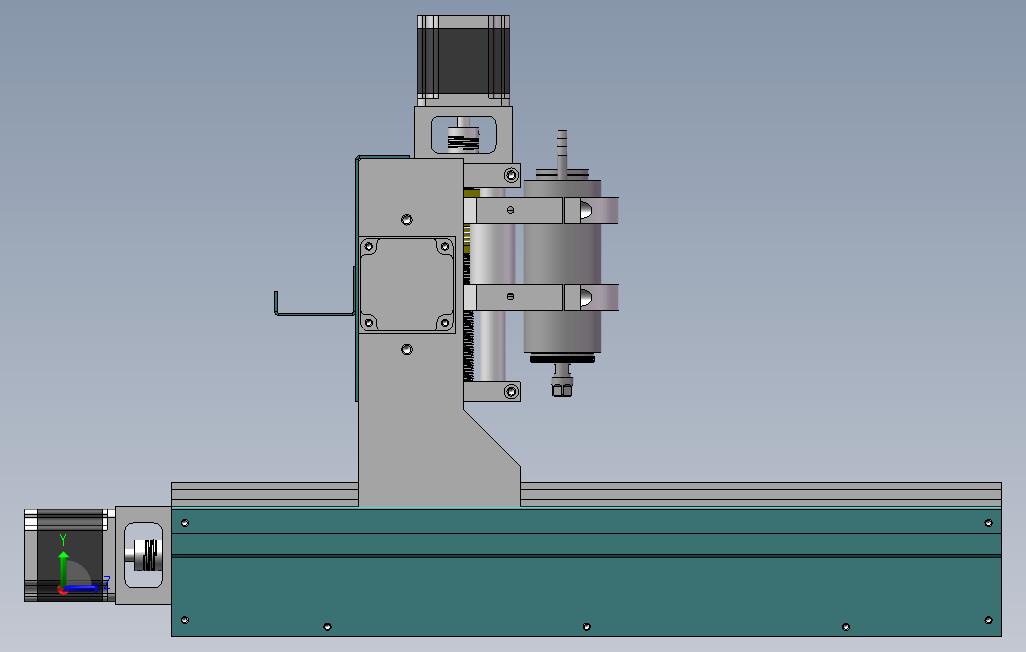Click the top-right corner screw of the teal plate
This screenshot has width=1026, height=652.
click(x=988, y=522)
